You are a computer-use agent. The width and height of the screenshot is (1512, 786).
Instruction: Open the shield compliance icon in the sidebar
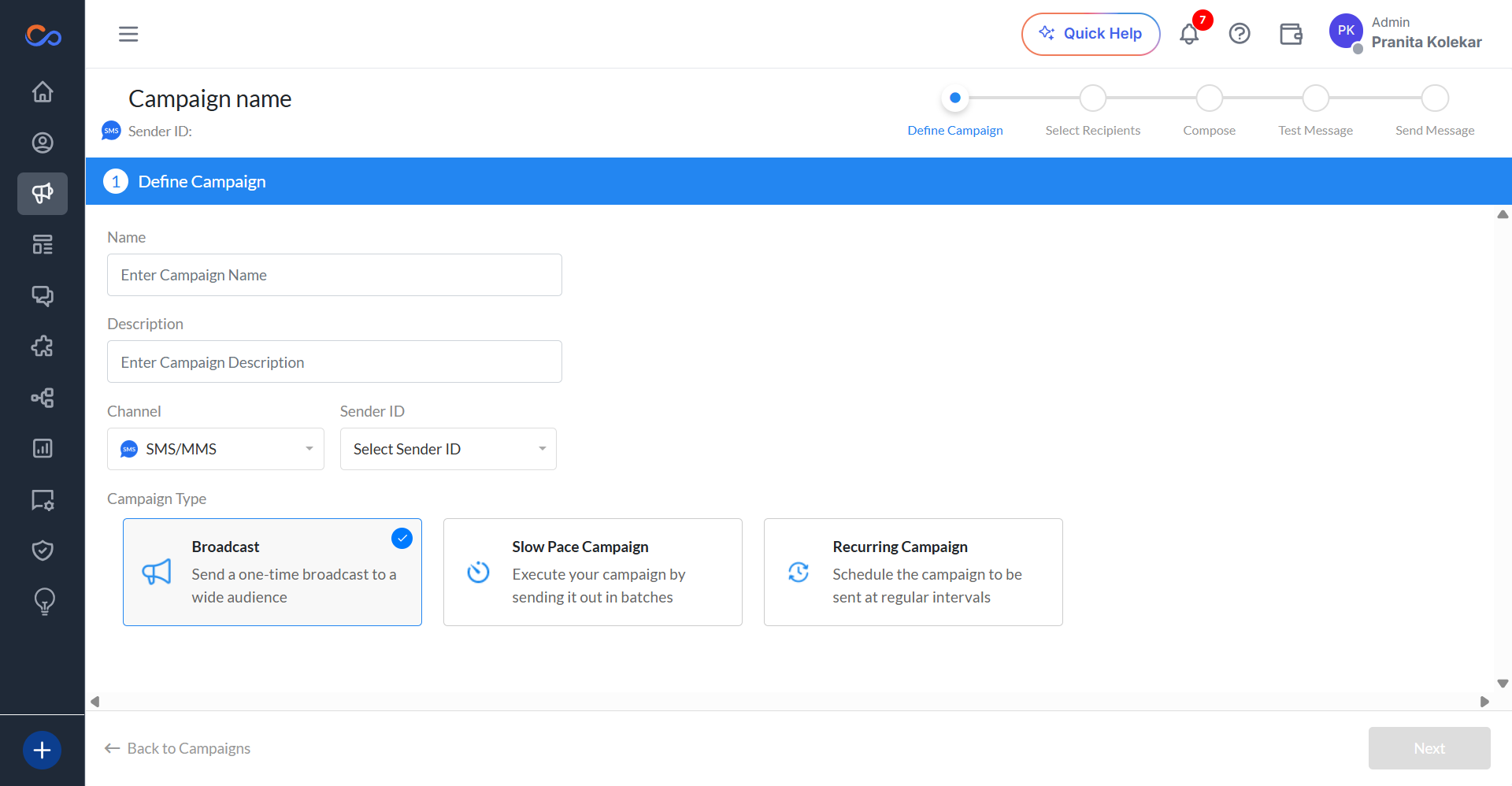tap(43, 551)
